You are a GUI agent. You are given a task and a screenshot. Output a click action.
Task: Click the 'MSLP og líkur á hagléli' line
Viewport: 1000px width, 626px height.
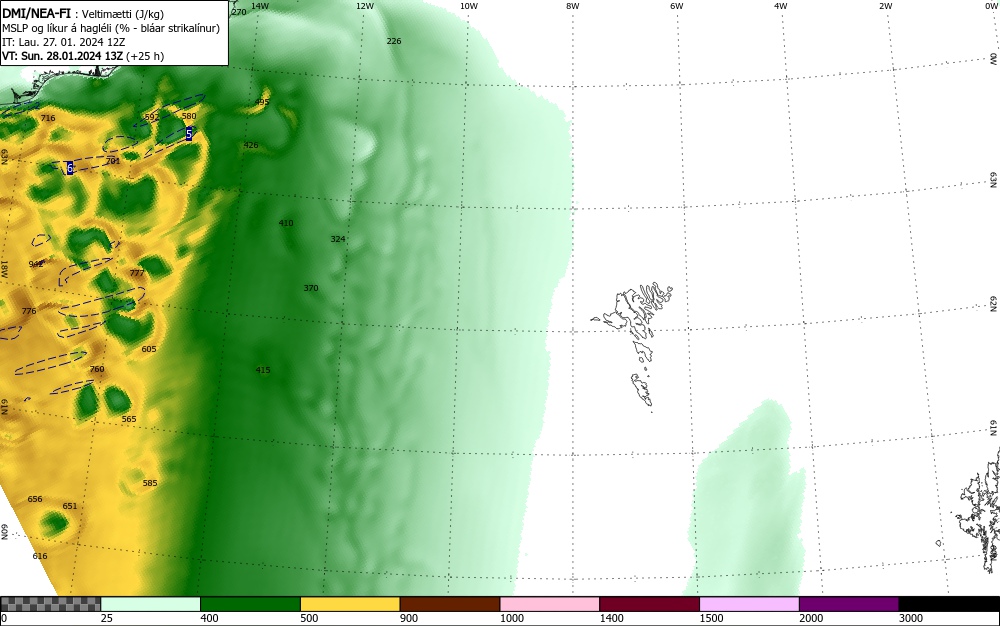111,28
